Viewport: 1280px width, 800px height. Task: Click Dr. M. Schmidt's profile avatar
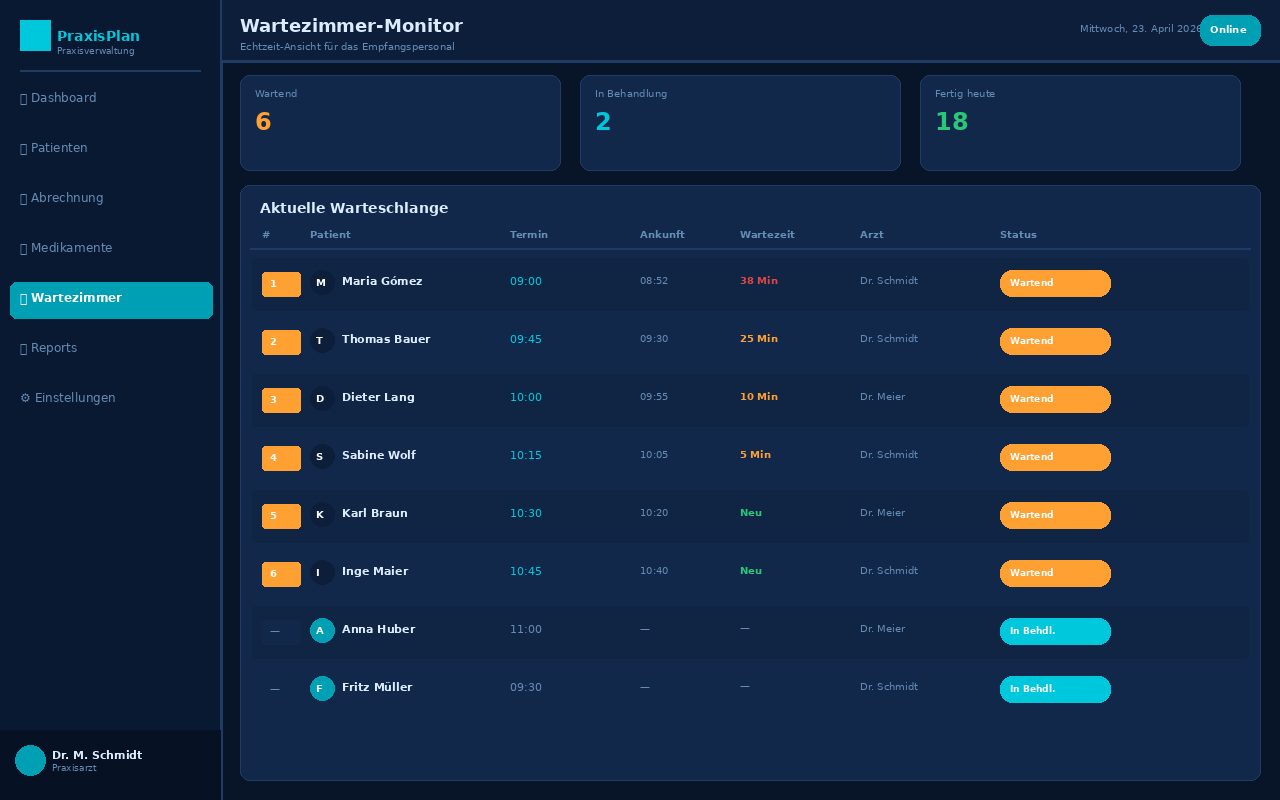tap(30, 760)
